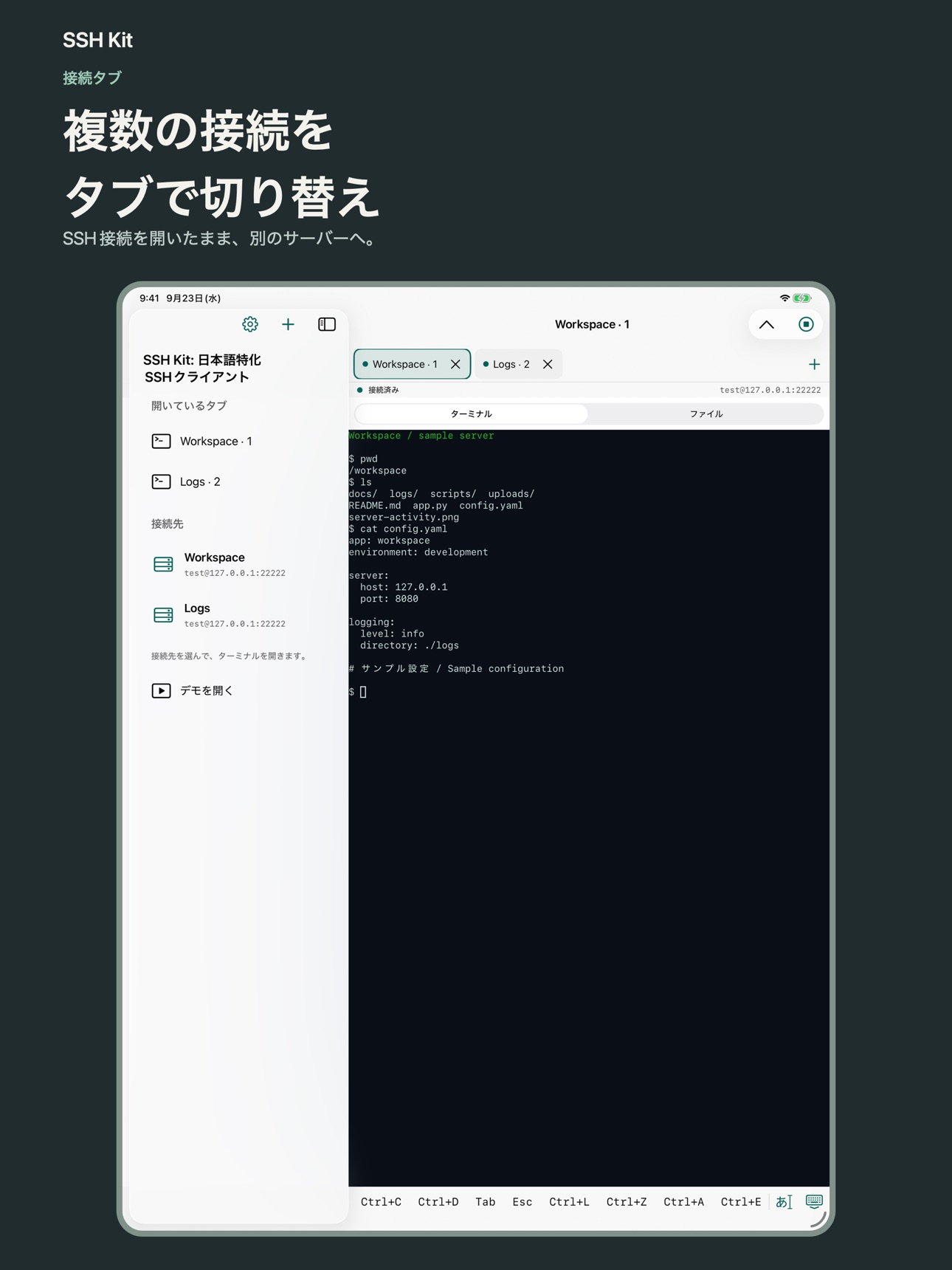Tap the Esc shortcut key

coord(522,1202)
